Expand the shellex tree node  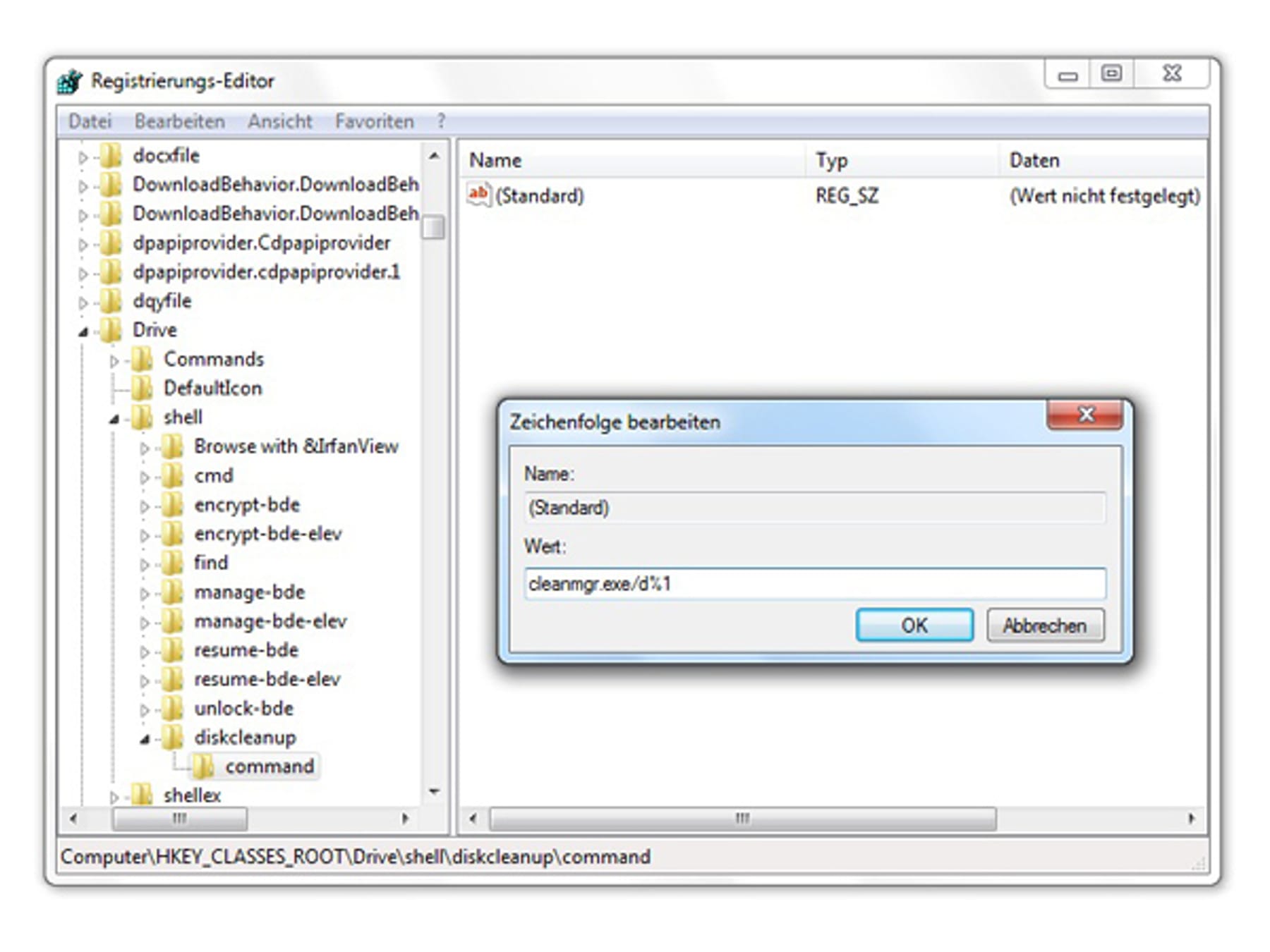[114, 797]
